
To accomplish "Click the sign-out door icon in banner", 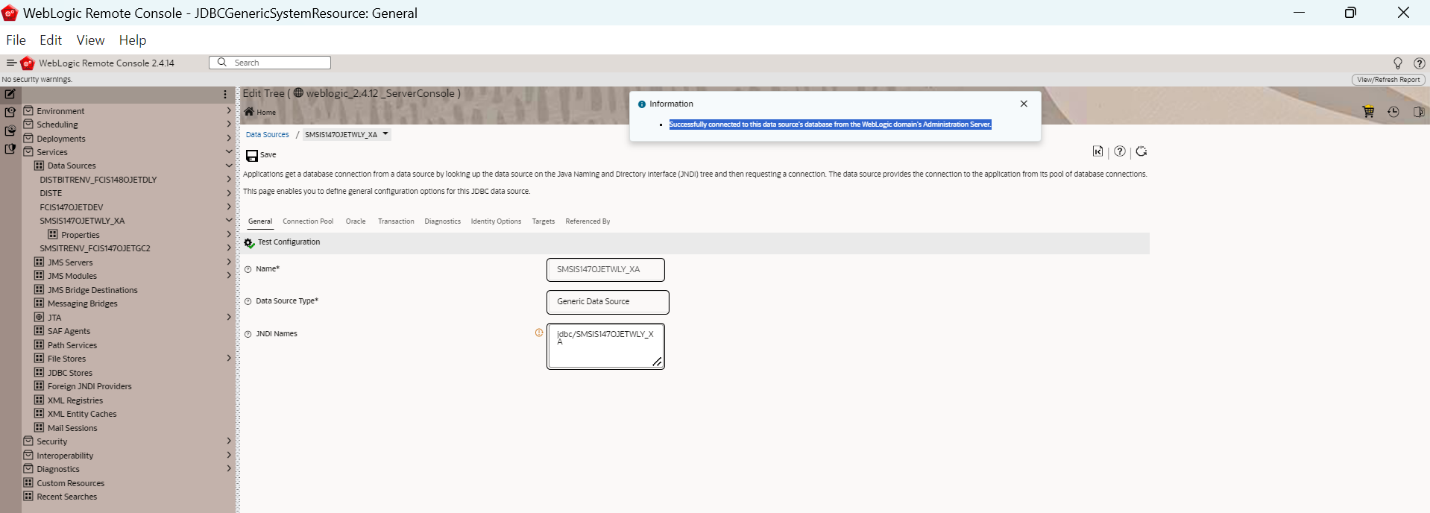I will point(1418,112).
